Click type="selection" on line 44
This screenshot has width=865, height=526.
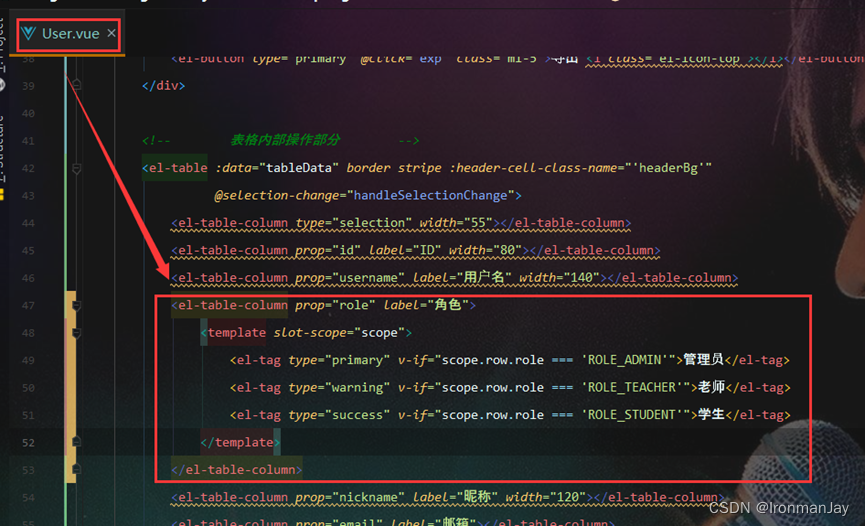354,223
